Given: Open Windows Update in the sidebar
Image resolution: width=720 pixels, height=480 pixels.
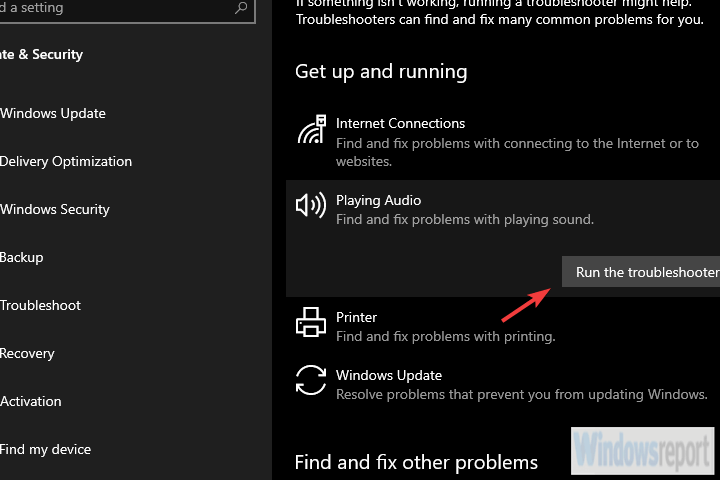Looking at the screenshot, I should [x=53, y=113].
